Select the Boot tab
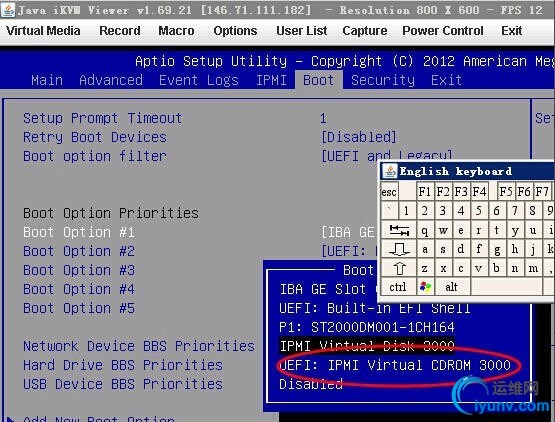The width and height of the screenshot is (555, 422). coord(319,80)
